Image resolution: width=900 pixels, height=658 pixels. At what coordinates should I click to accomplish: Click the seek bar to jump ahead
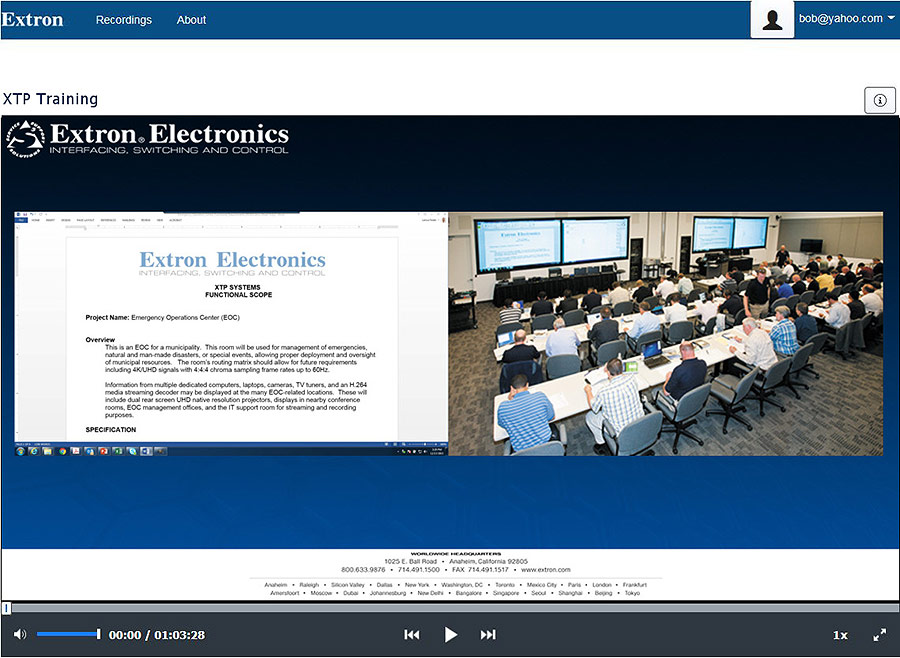[450, 607]
